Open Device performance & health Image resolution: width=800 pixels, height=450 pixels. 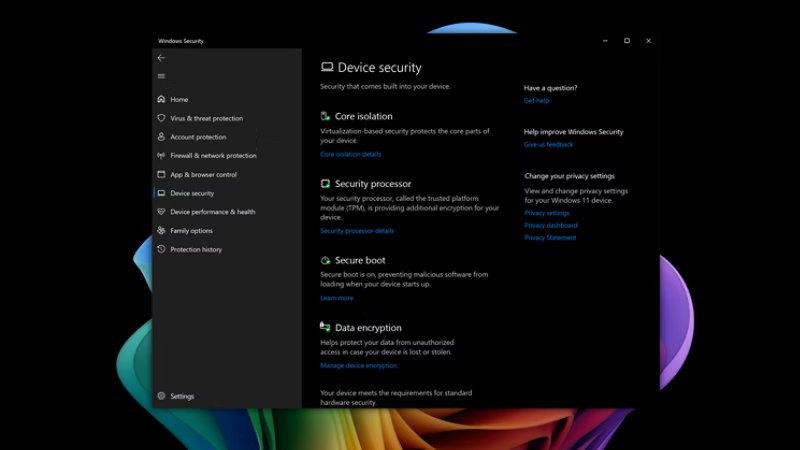point(213,212)
